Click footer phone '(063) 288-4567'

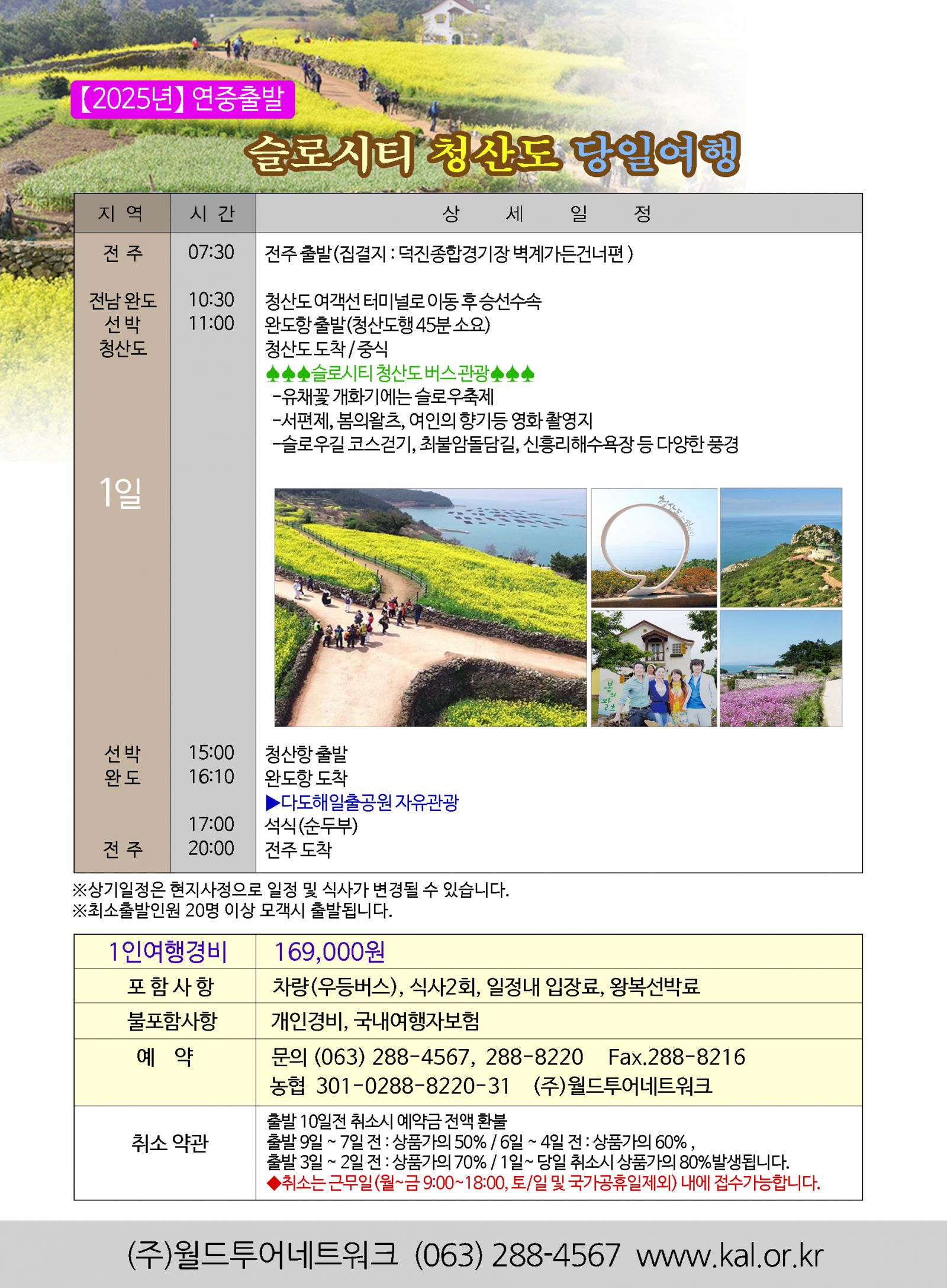click(x=517, y=1255)
